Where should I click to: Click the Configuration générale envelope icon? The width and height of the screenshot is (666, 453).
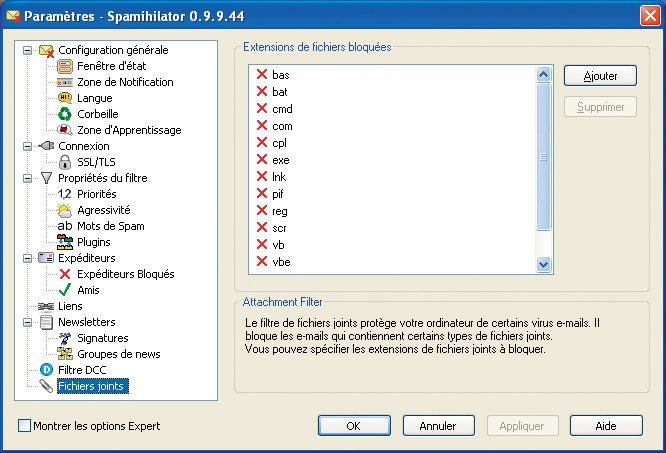[x=46, y=51]
